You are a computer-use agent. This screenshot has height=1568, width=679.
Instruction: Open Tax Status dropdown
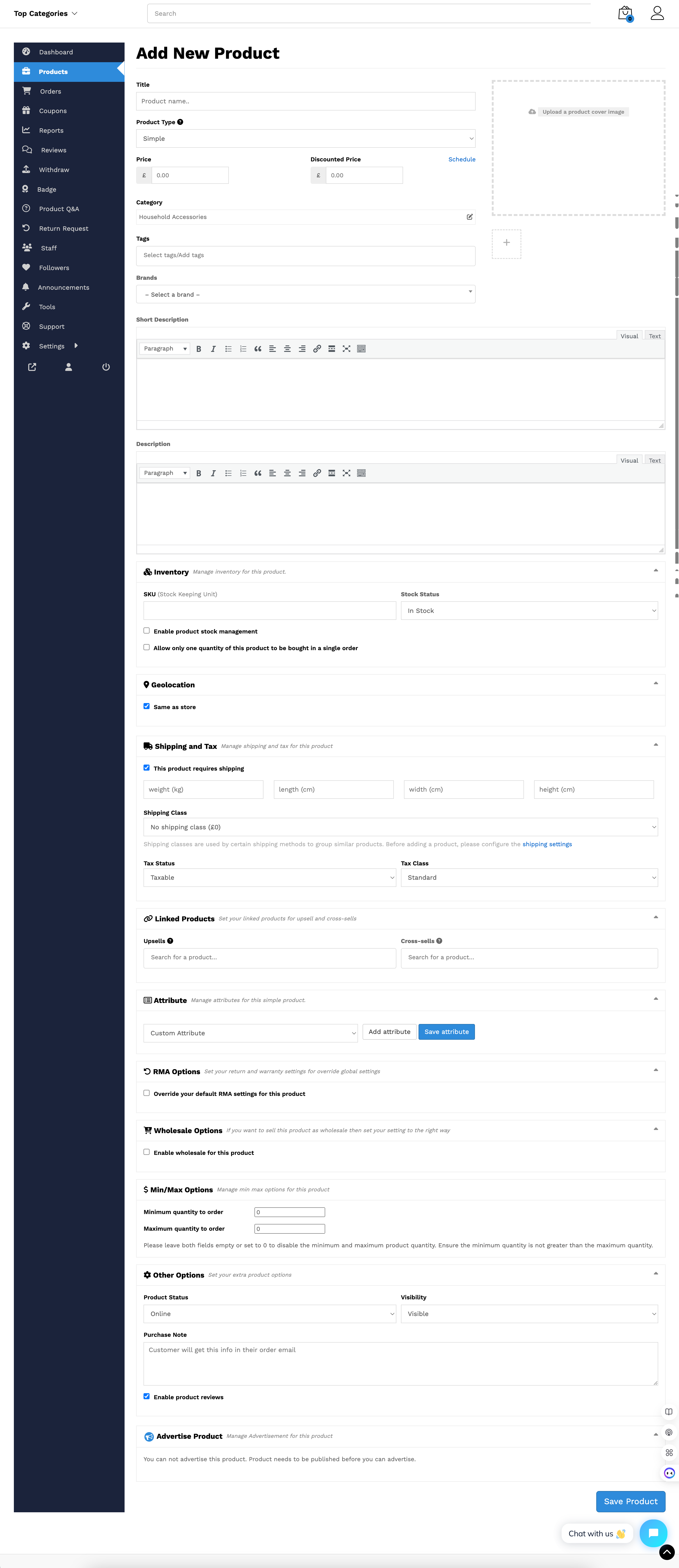tap(269, 878)
